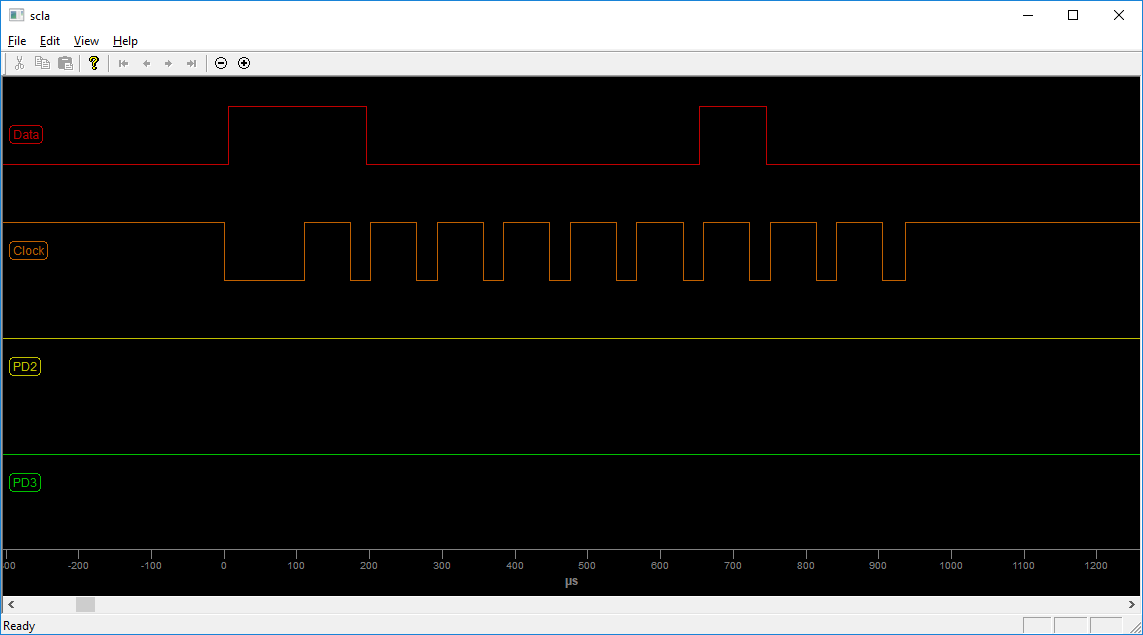
Task: Click the Paste clipboard icon
Action: [65, 63]
